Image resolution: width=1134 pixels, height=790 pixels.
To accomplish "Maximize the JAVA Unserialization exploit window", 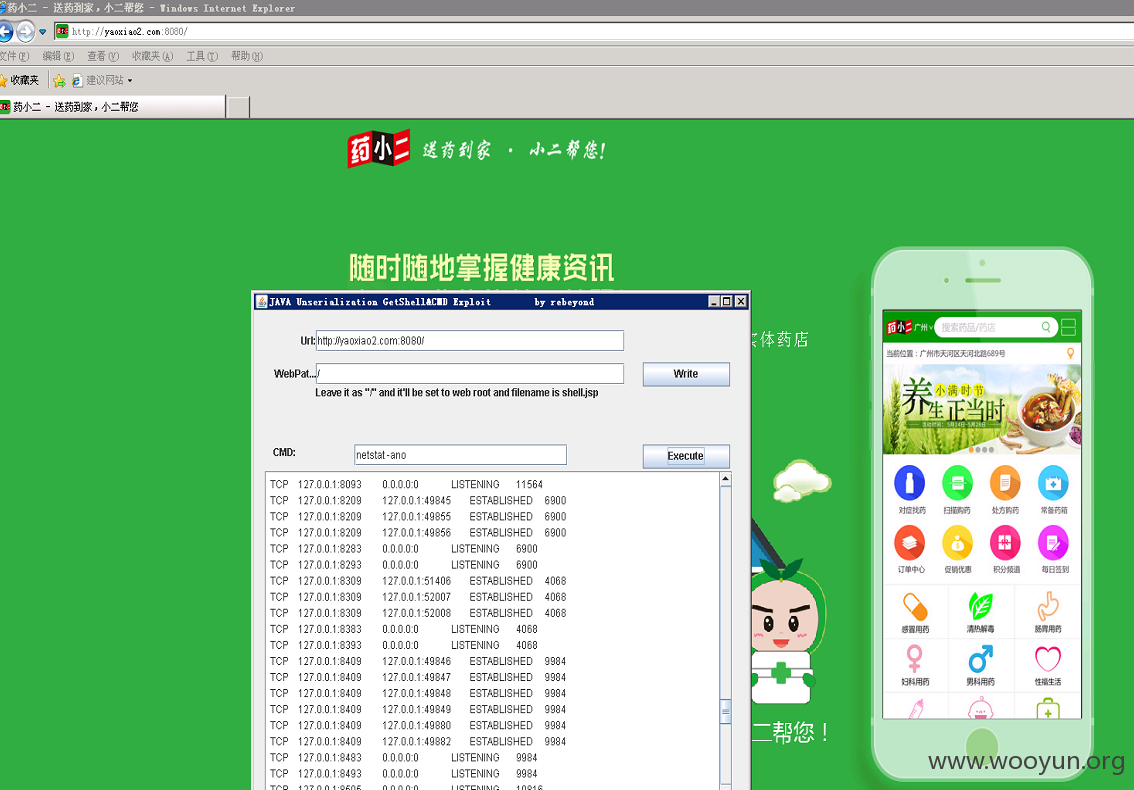I will (727, 302).
